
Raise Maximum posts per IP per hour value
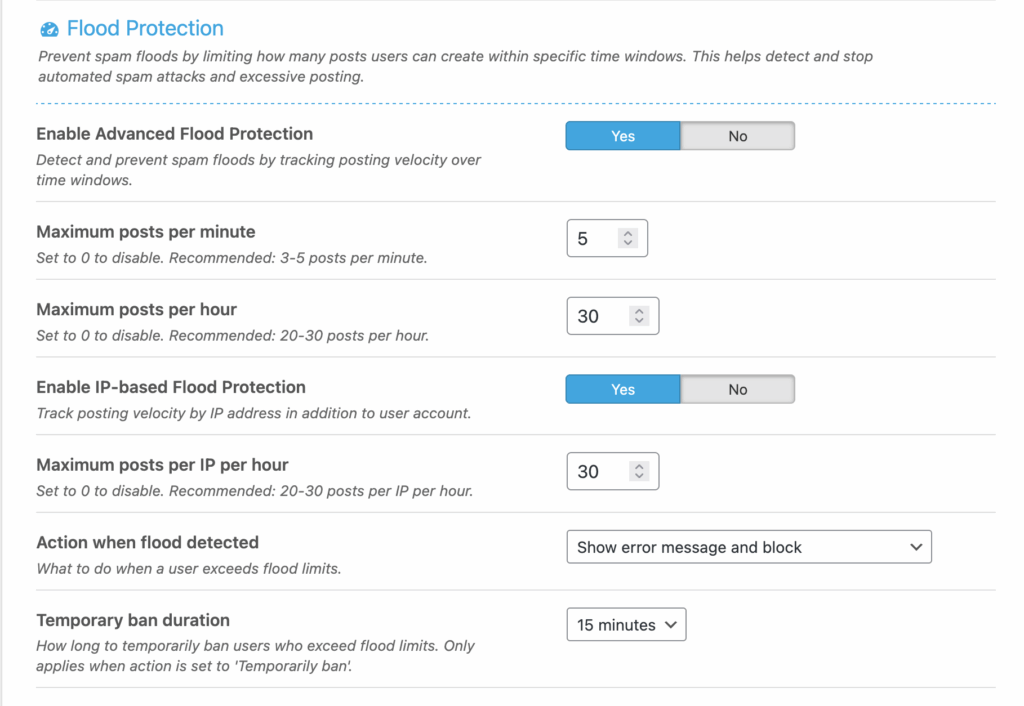point(640,466)
